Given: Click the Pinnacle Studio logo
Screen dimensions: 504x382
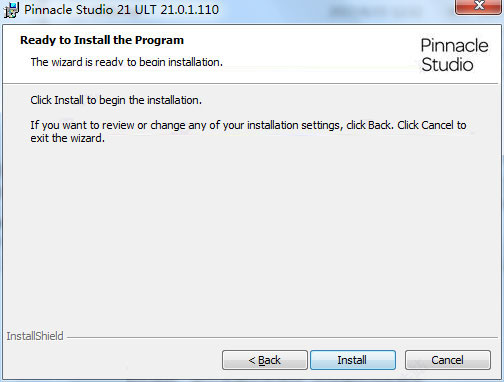Looking at the screenshot, I should click(454, 55).
